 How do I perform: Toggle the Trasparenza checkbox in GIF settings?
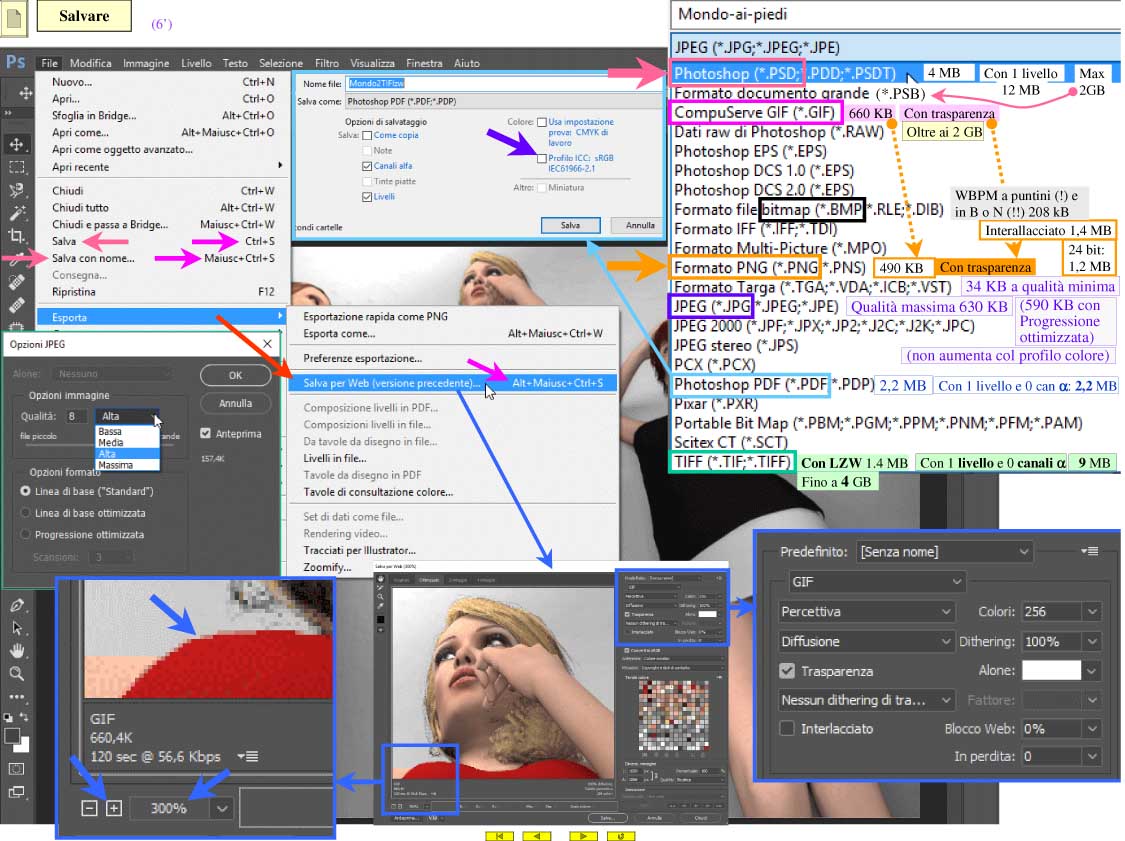click(787, 671)
